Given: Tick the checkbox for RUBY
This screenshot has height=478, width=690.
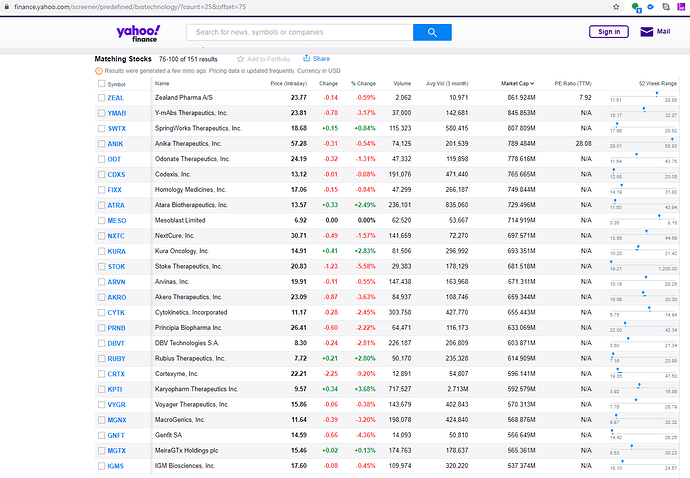Looking at the screenshot, I should (102, 359).
